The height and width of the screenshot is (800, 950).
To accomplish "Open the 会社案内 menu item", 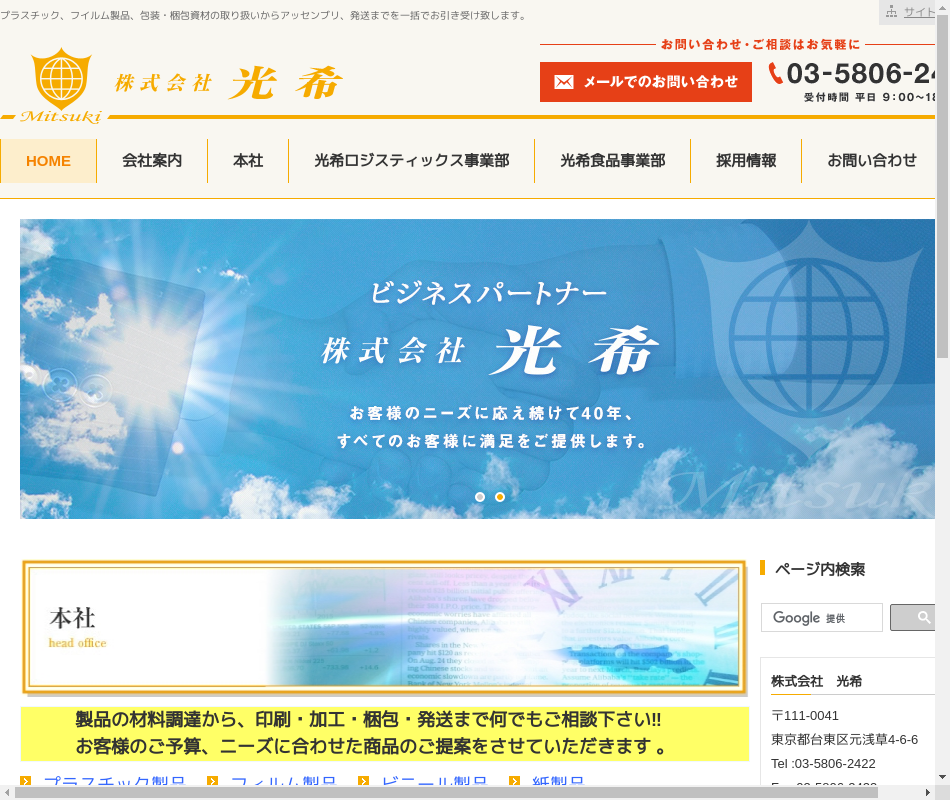I will 152,161.
